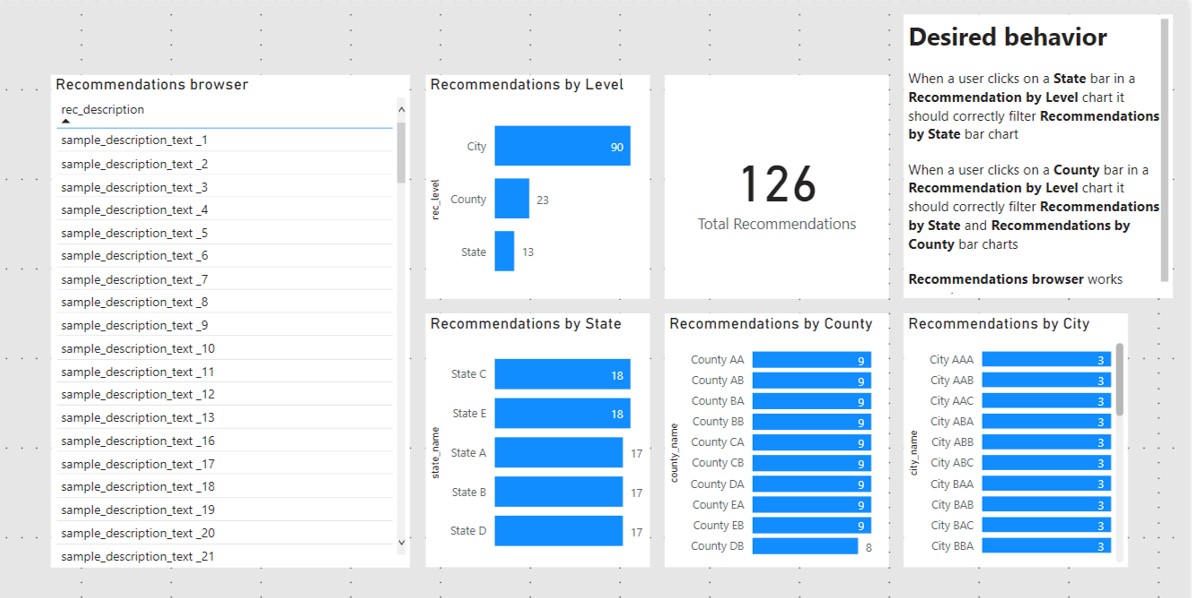Select the County AA bar
The width and height of the screenshot is (1192, 598).
pyautogui.click(x=812, y=359)
